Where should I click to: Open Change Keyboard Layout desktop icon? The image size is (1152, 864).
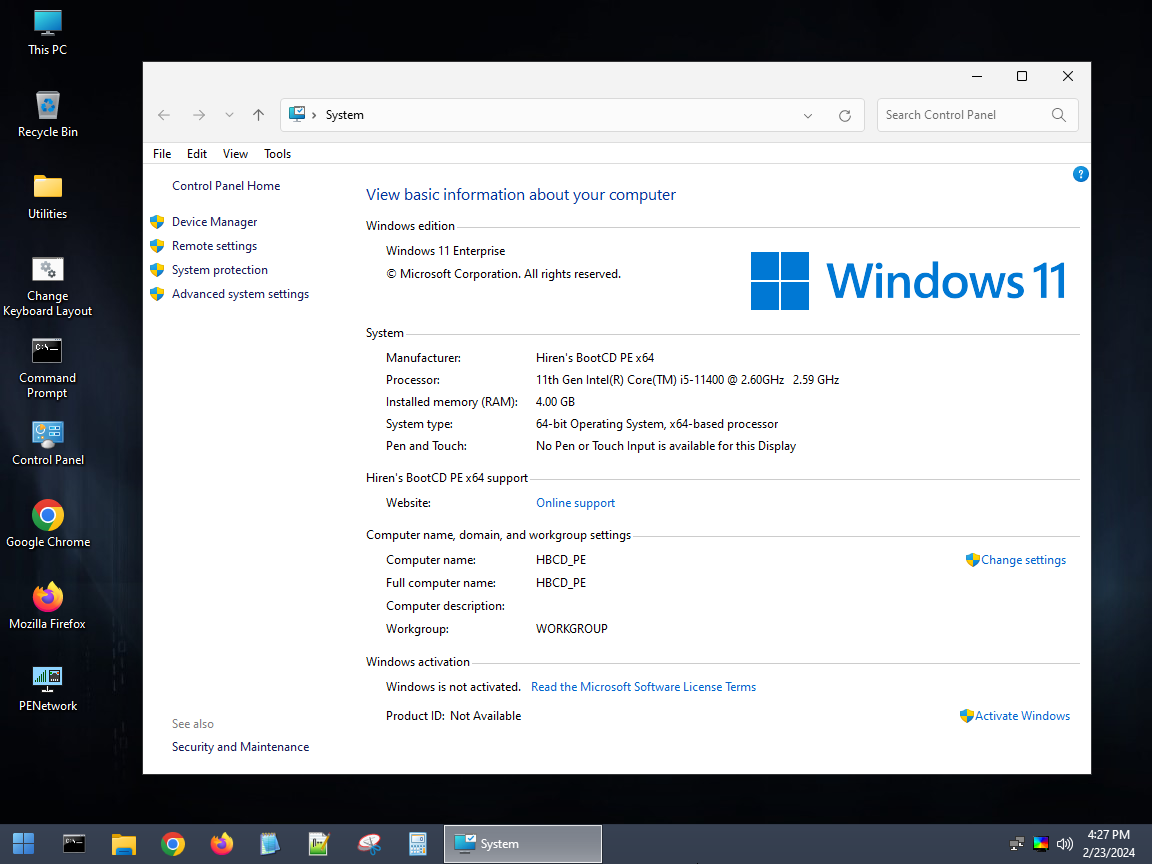click(48, 287)
